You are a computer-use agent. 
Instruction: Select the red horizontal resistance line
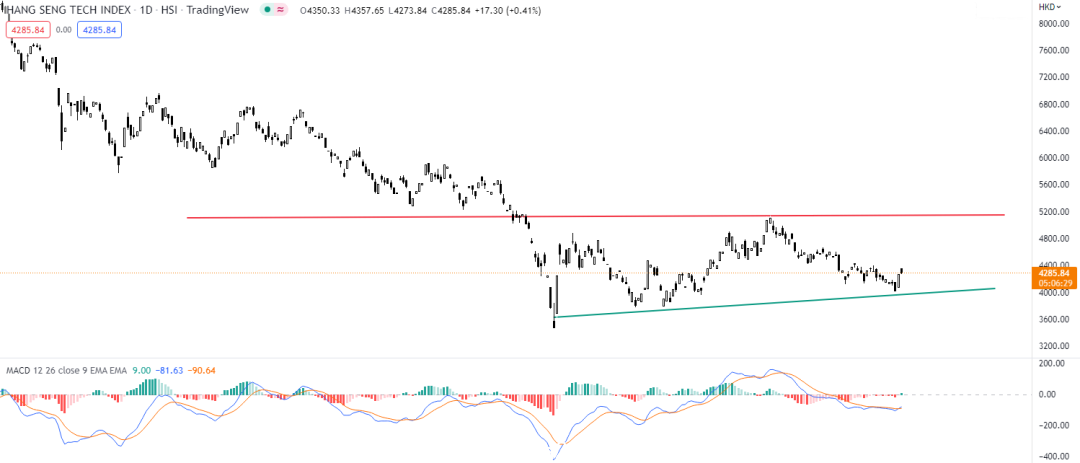[596, 216]
